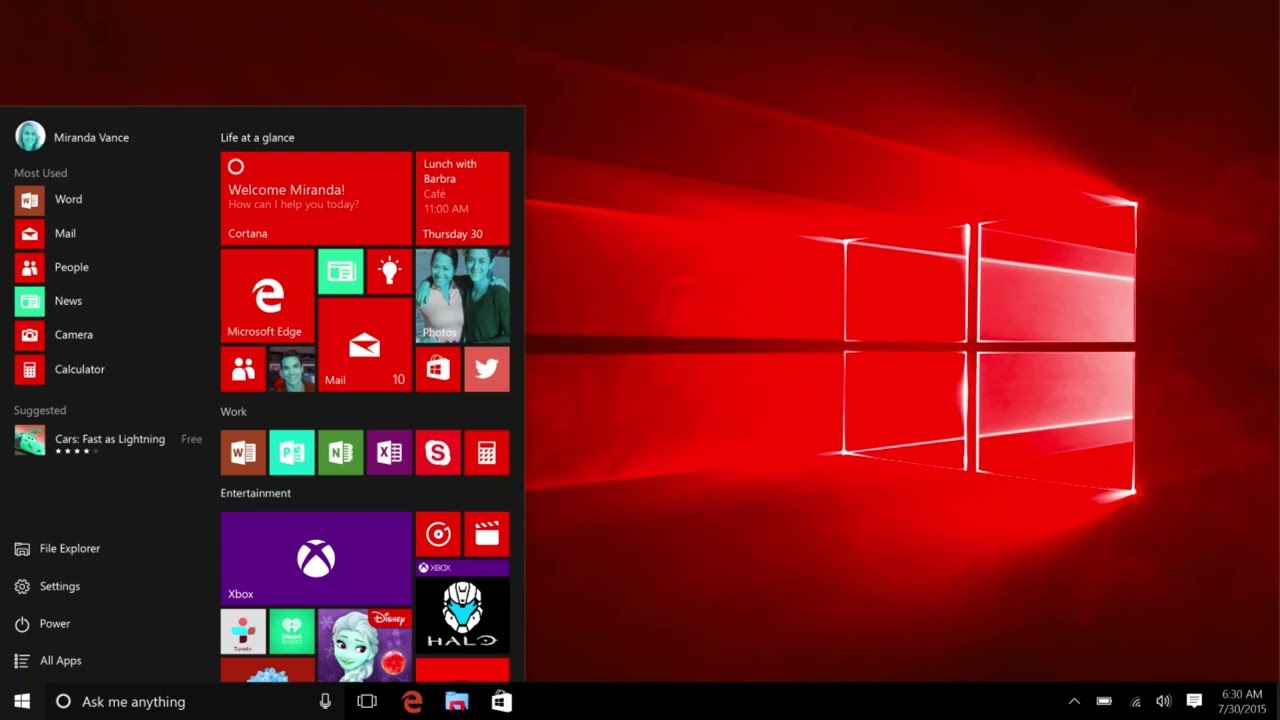Open Edge from the taskbar
This screenshot has height=720, width=1280.
[x=412, y=701]
